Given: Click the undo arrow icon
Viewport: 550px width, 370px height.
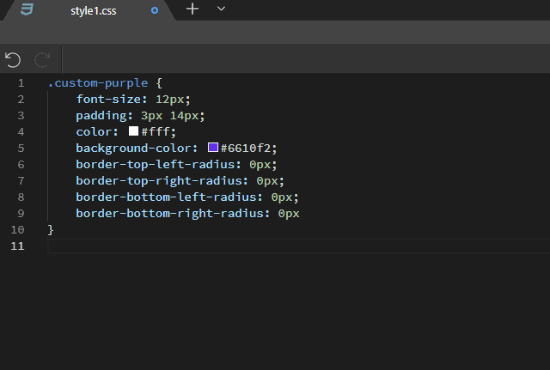Looking at the screenshot, I should [13, 60].
